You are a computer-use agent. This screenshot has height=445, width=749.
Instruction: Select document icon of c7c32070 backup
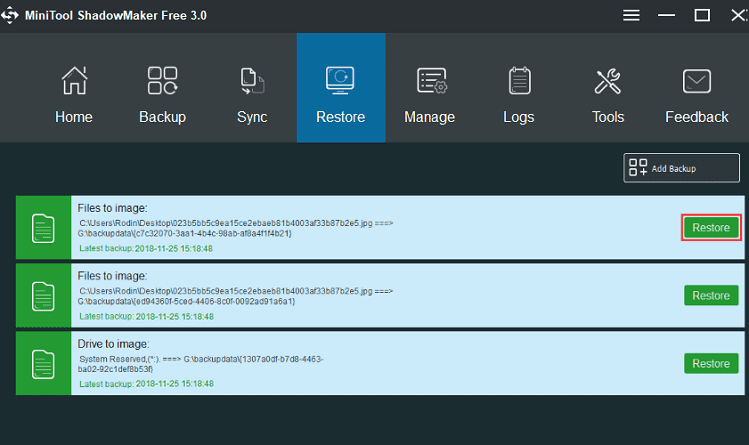click(43, 228)
